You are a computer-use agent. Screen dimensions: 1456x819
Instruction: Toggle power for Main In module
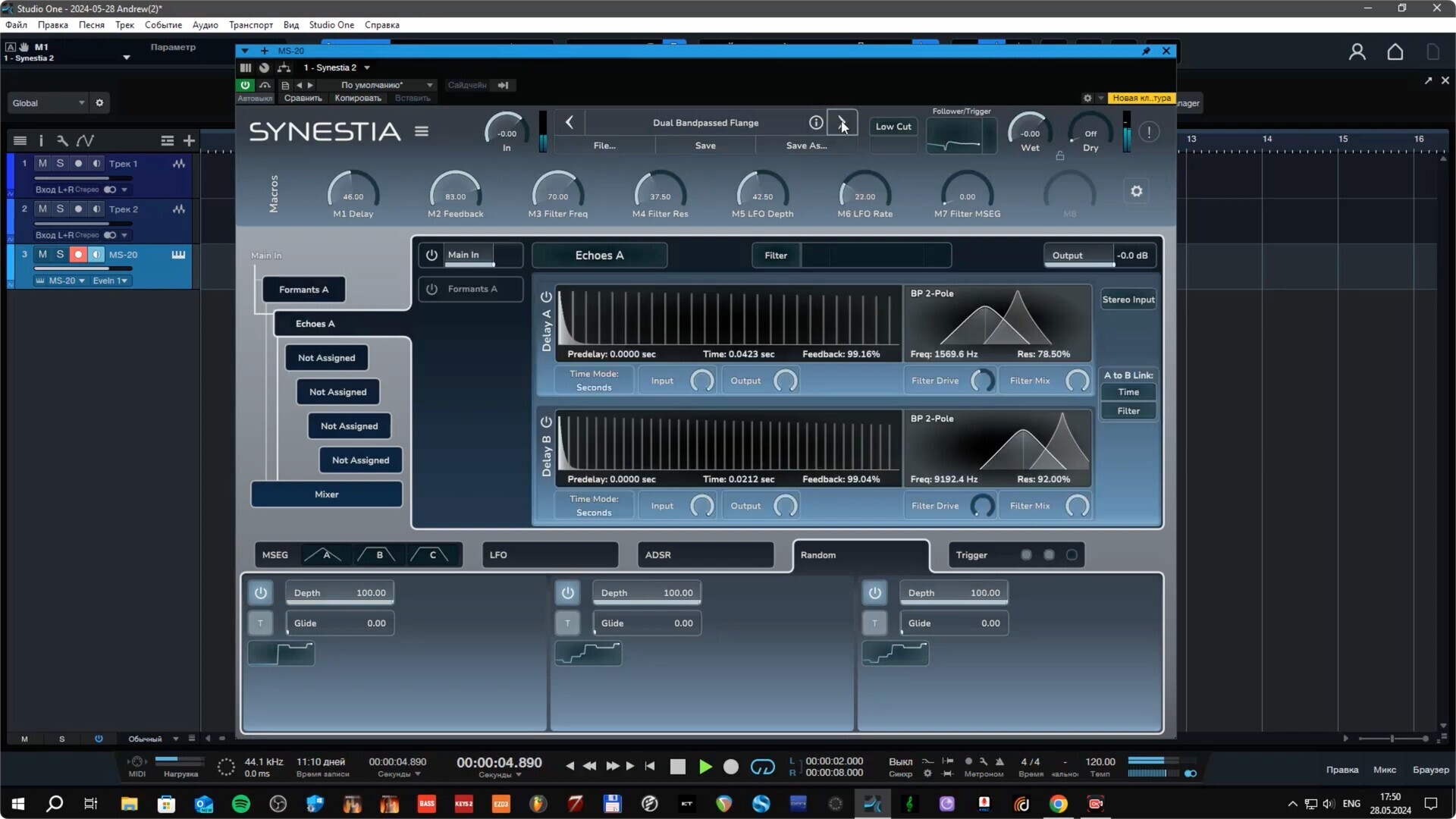[431, 255]
